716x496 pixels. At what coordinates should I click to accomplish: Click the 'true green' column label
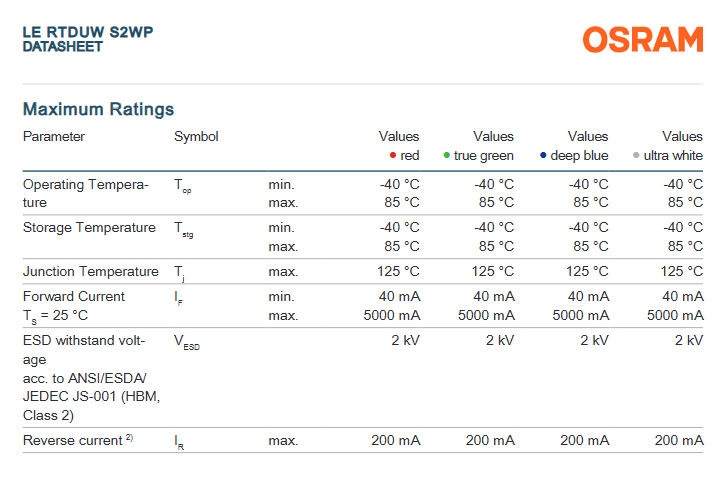coord(484,156)
